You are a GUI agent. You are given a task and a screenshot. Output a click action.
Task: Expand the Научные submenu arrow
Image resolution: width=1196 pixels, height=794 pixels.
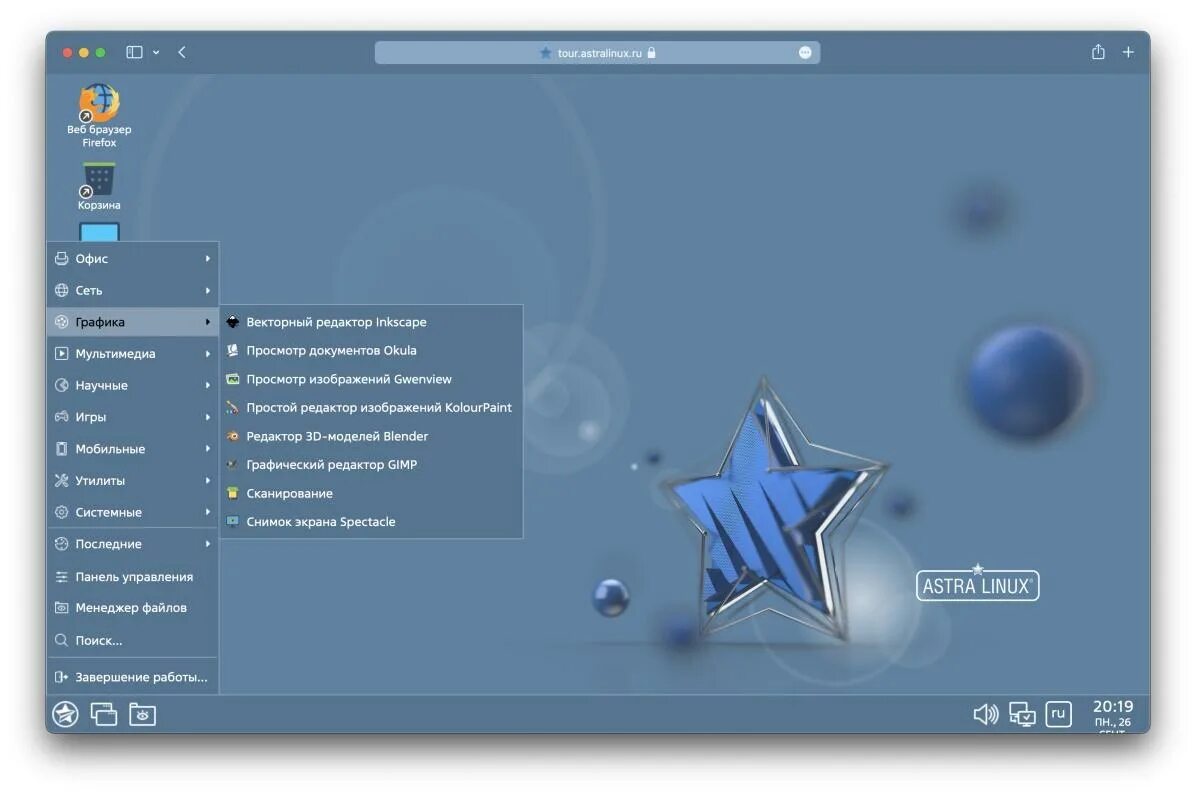(207, 385)
